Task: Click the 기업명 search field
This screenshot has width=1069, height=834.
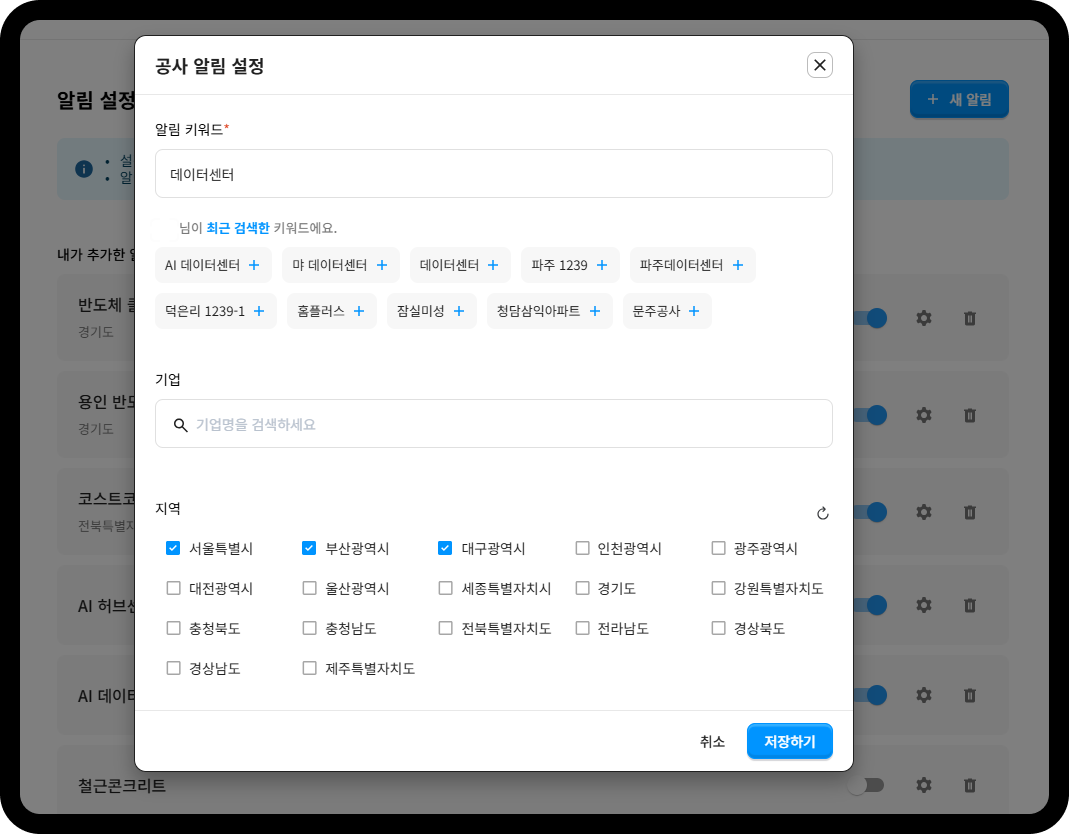Action: tap(494, 423)
